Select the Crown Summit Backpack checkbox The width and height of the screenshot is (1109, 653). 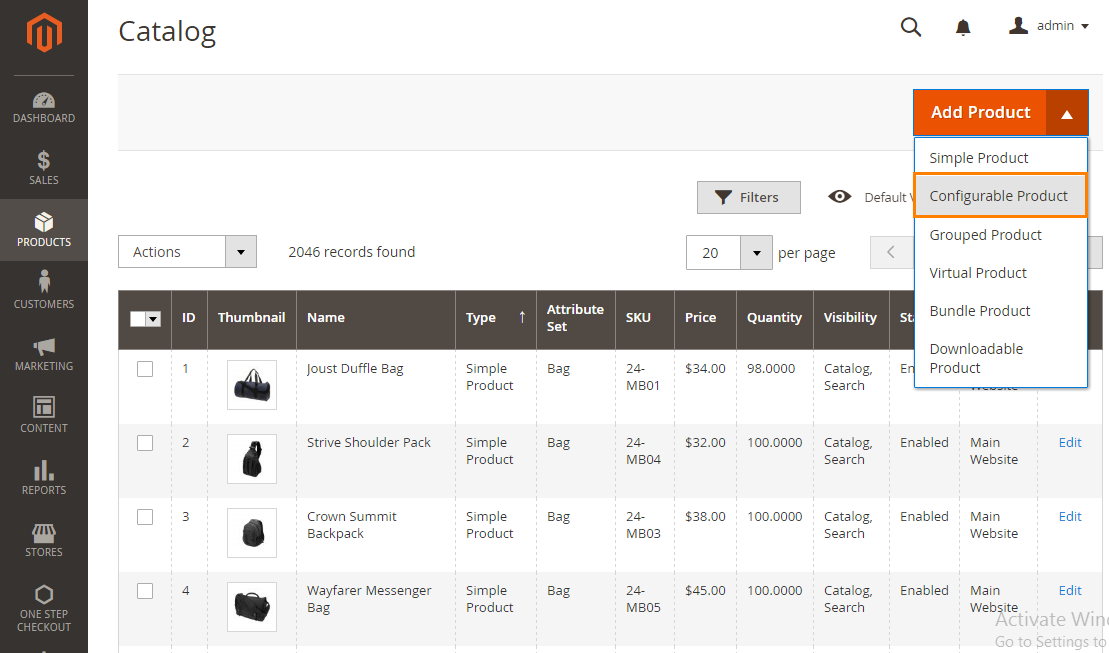(x=145, y=516)
